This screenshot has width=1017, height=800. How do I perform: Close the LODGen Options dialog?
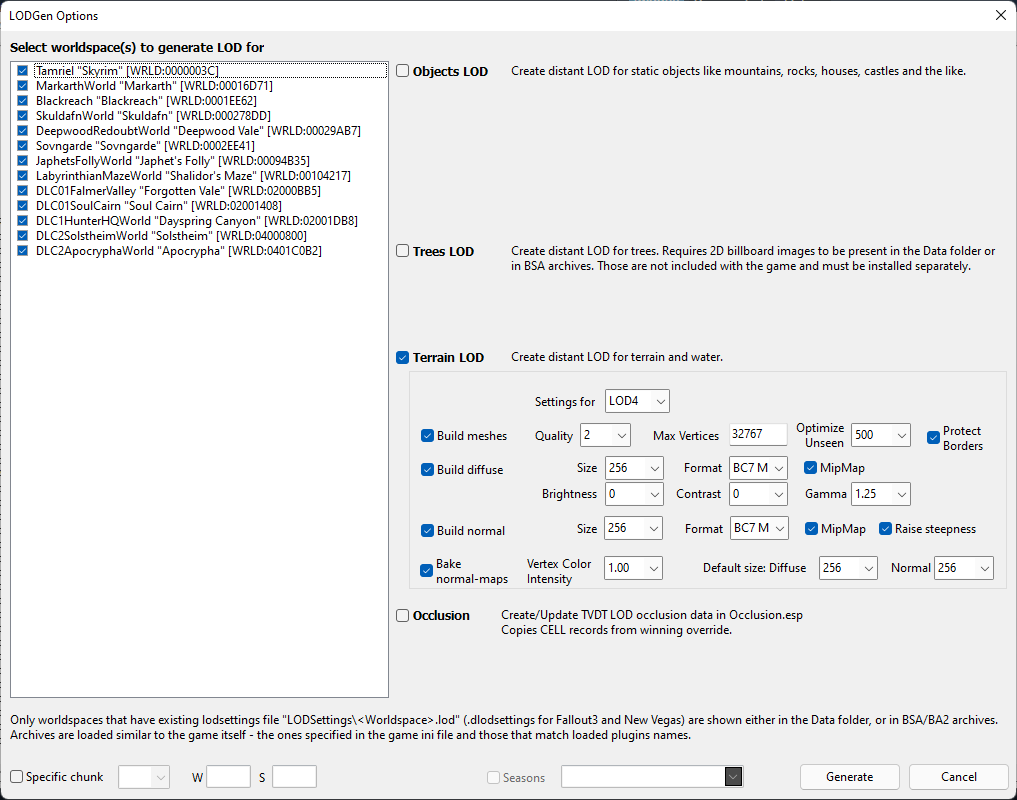point(1001,15)
